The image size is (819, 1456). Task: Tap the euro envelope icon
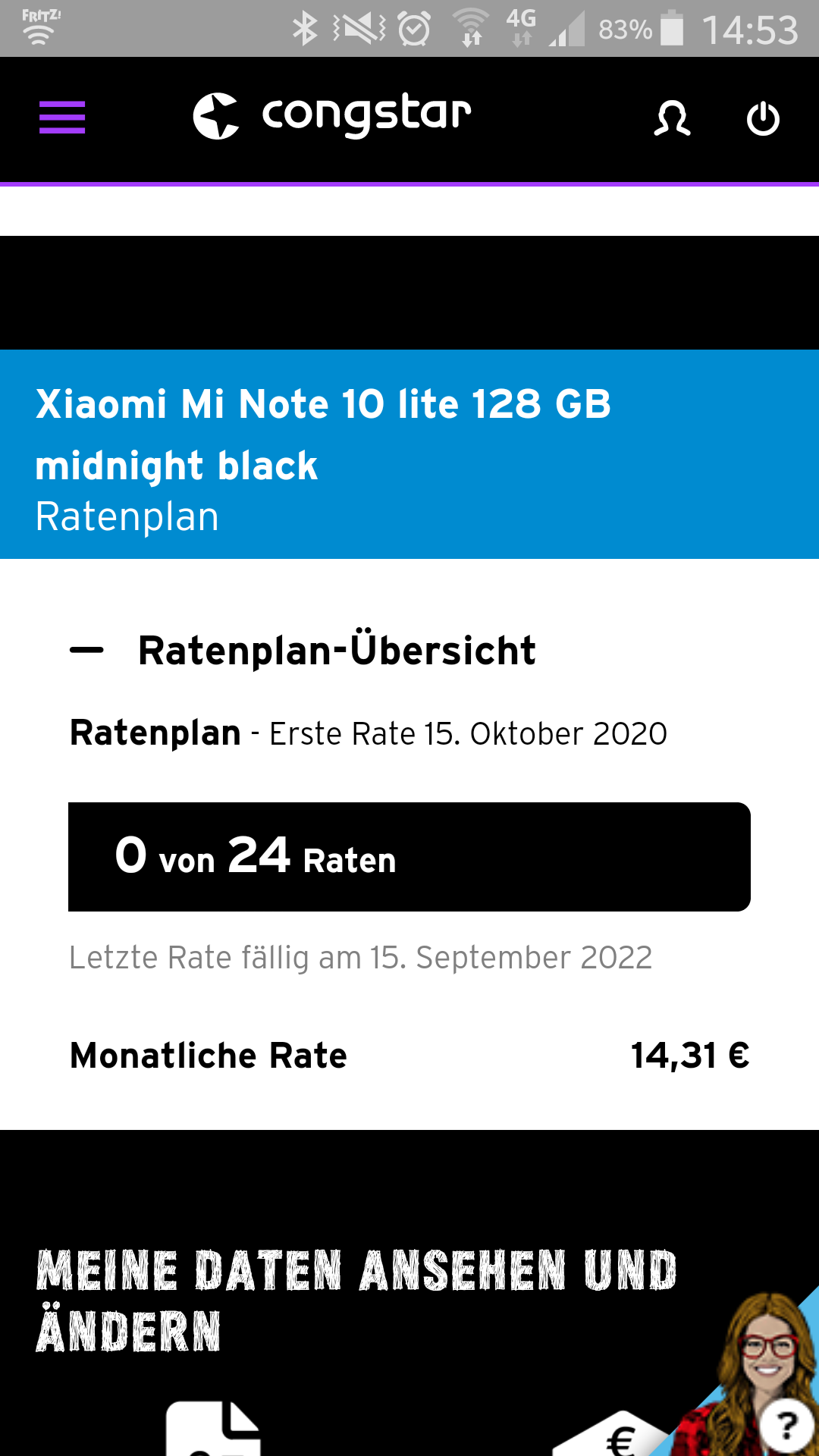pos(618,1436)
